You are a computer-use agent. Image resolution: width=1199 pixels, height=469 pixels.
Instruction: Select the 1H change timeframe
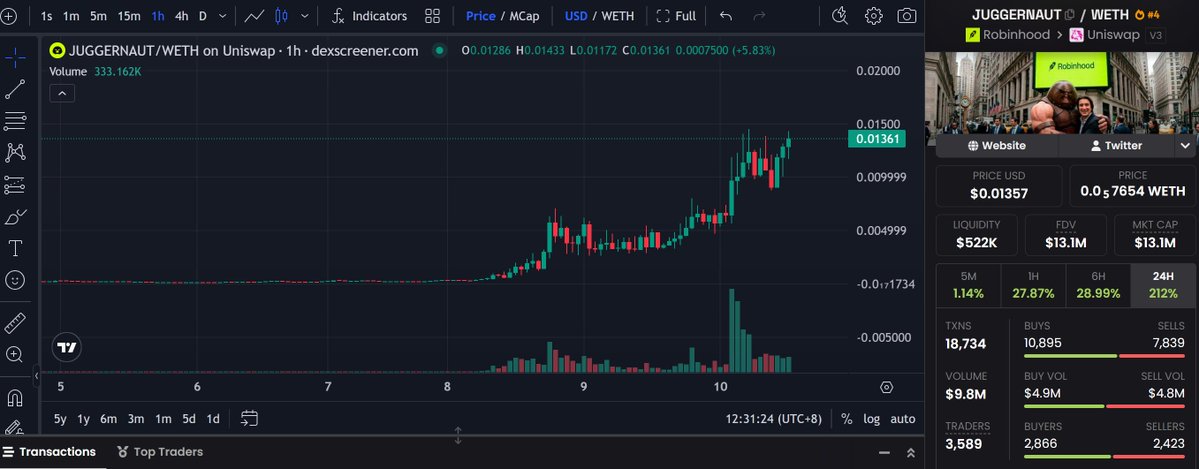click(1033, 285)
